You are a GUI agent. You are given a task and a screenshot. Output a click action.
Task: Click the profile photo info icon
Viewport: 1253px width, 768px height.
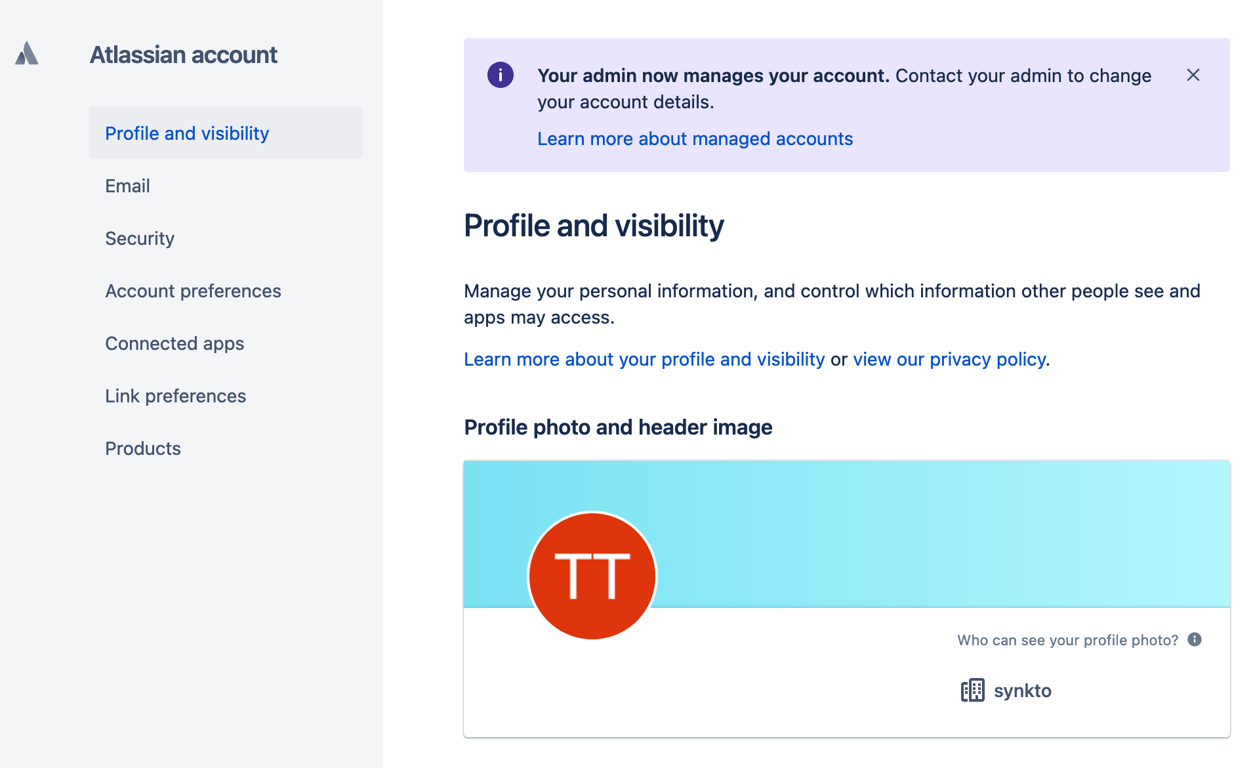[x=1194, y=640]
